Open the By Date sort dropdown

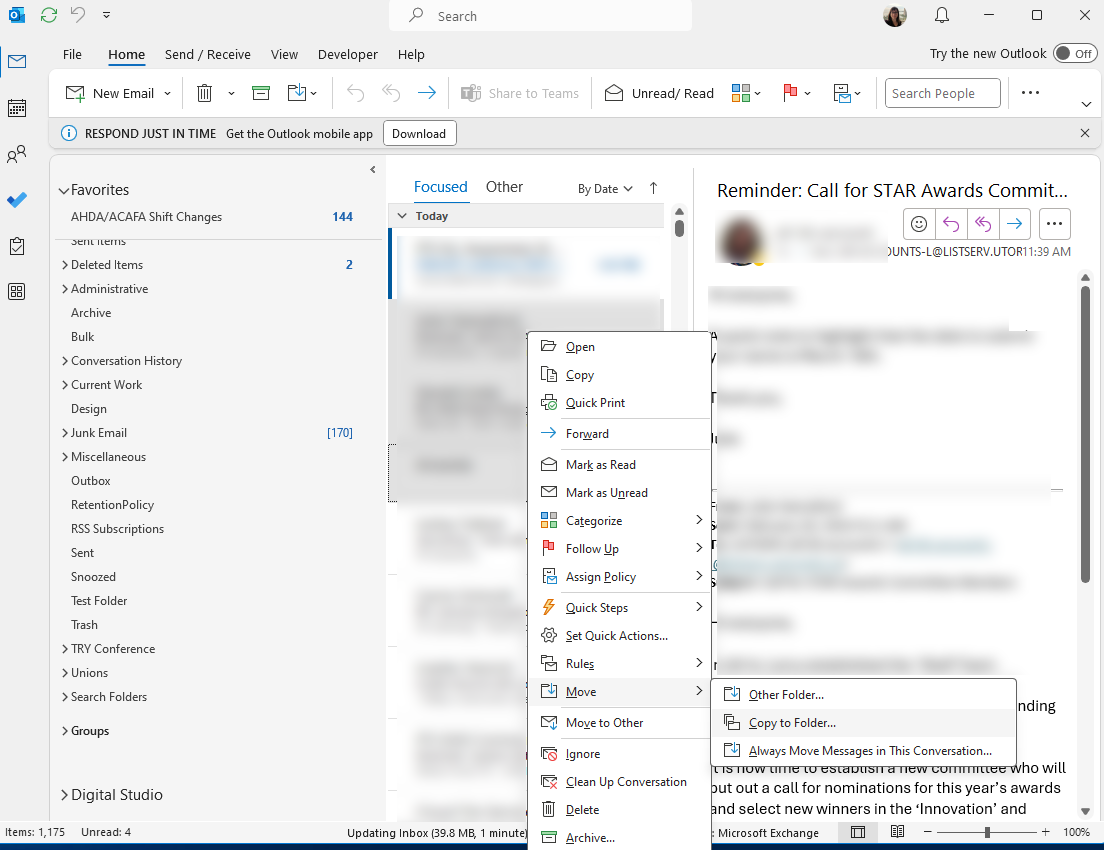[x=605, y=188]
